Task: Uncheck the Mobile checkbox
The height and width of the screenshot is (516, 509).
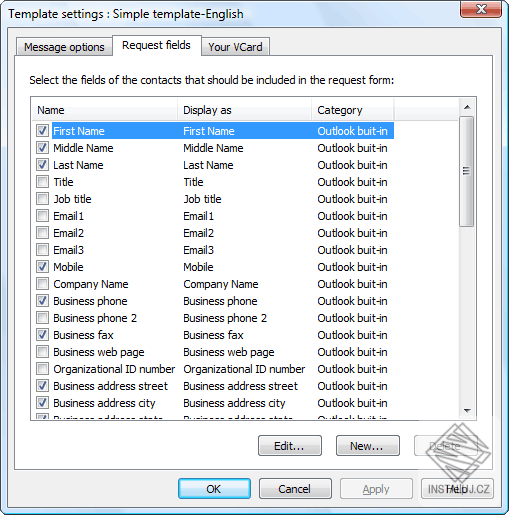Action: [42, 267]
